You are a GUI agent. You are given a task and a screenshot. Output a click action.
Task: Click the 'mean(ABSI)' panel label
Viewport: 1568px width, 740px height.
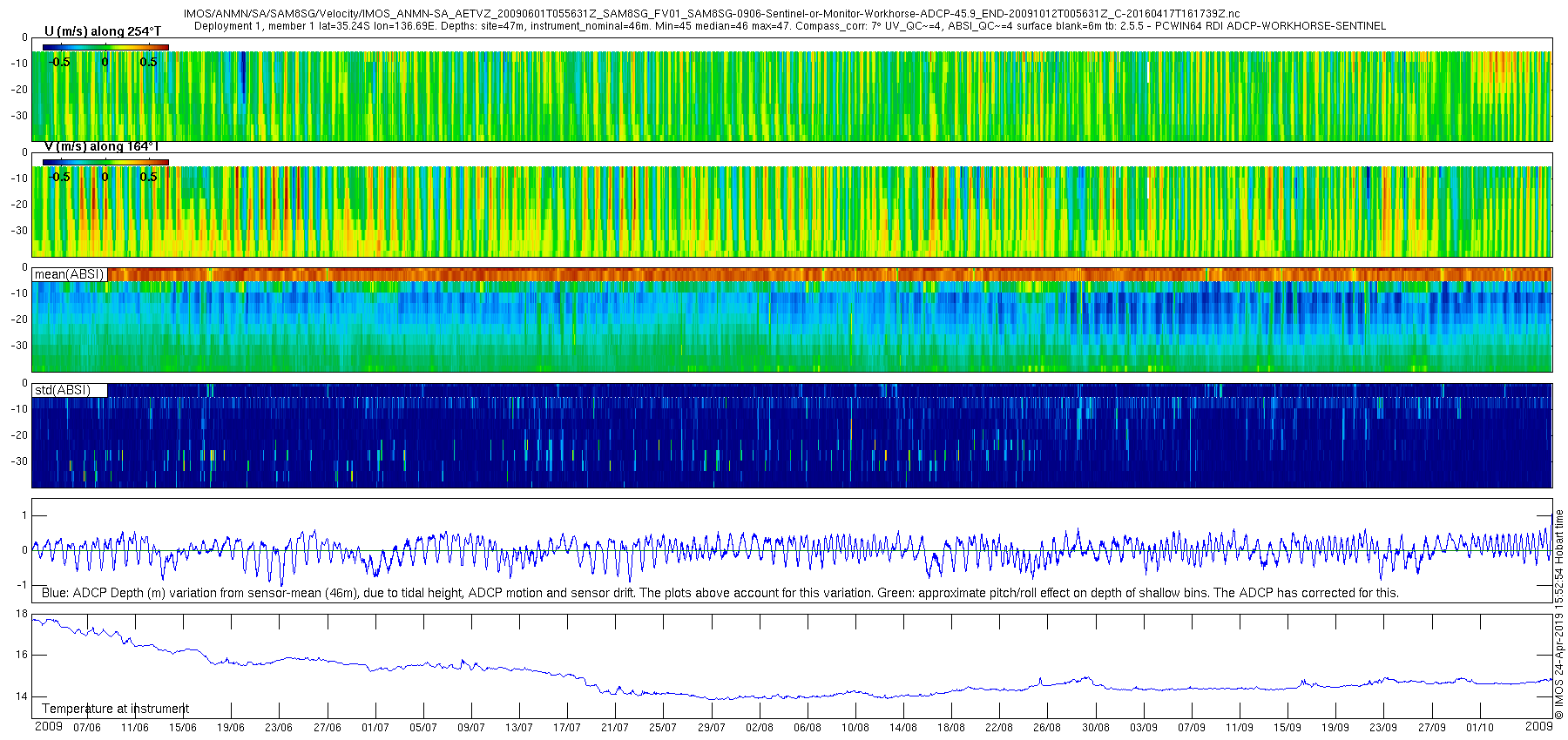69,274
